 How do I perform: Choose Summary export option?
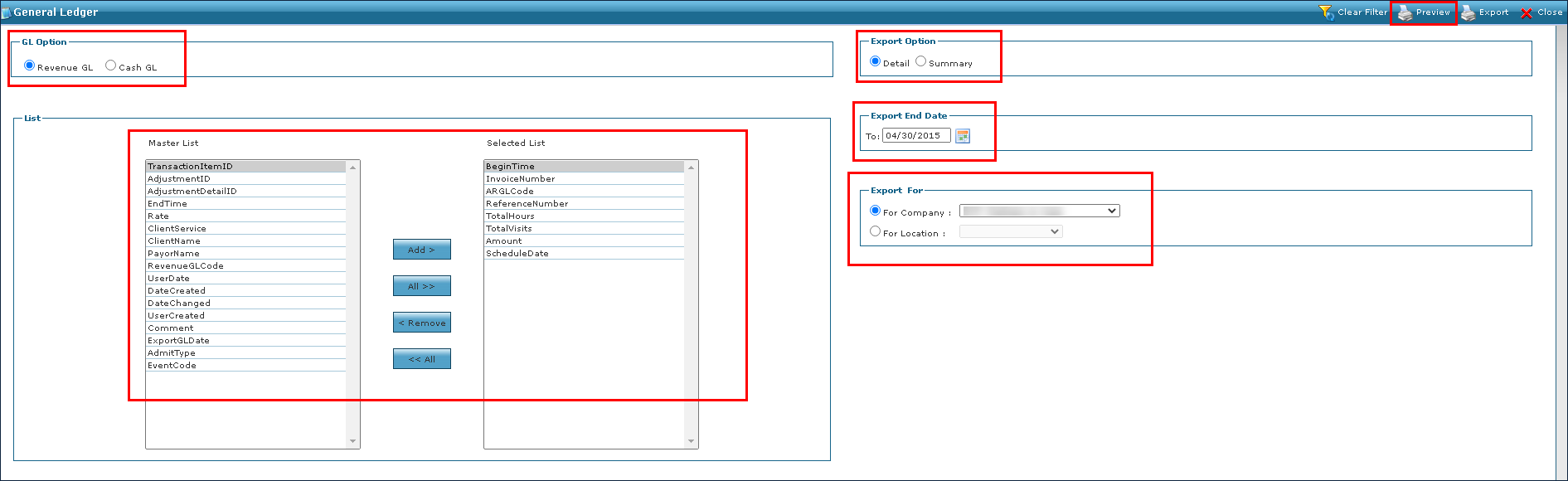[921, 61]
